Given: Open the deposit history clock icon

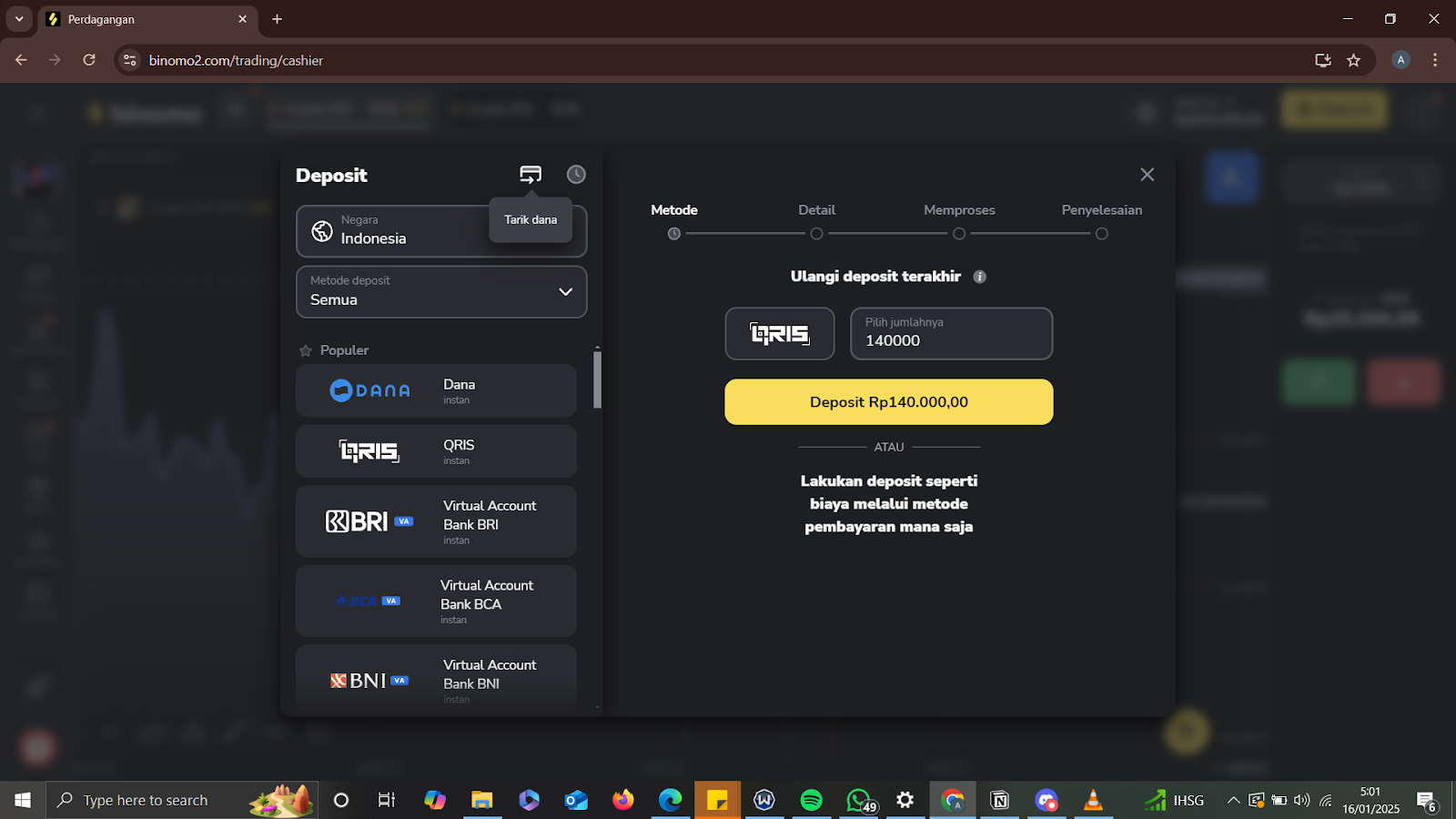Looking at the screenshot, I should click(x=575, y=174).
